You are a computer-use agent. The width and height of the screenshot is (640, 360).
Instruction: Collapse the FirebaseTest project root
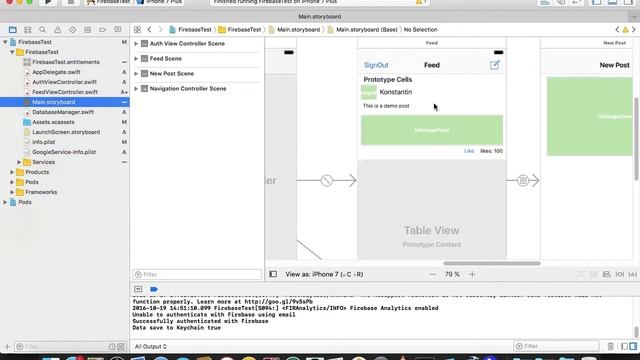[x=5, y=42]
